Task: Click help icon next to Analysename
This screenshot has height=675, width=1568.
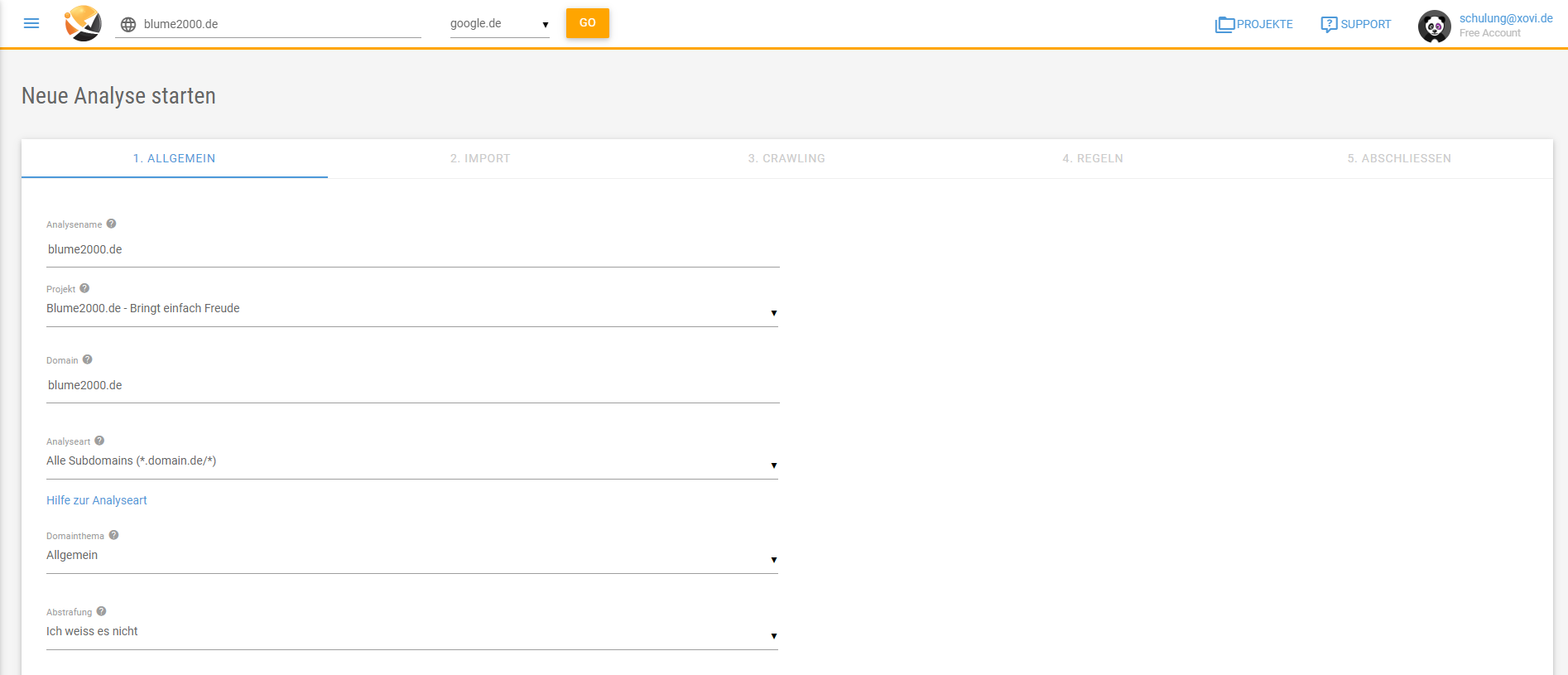Action: [x=111, y=224]
